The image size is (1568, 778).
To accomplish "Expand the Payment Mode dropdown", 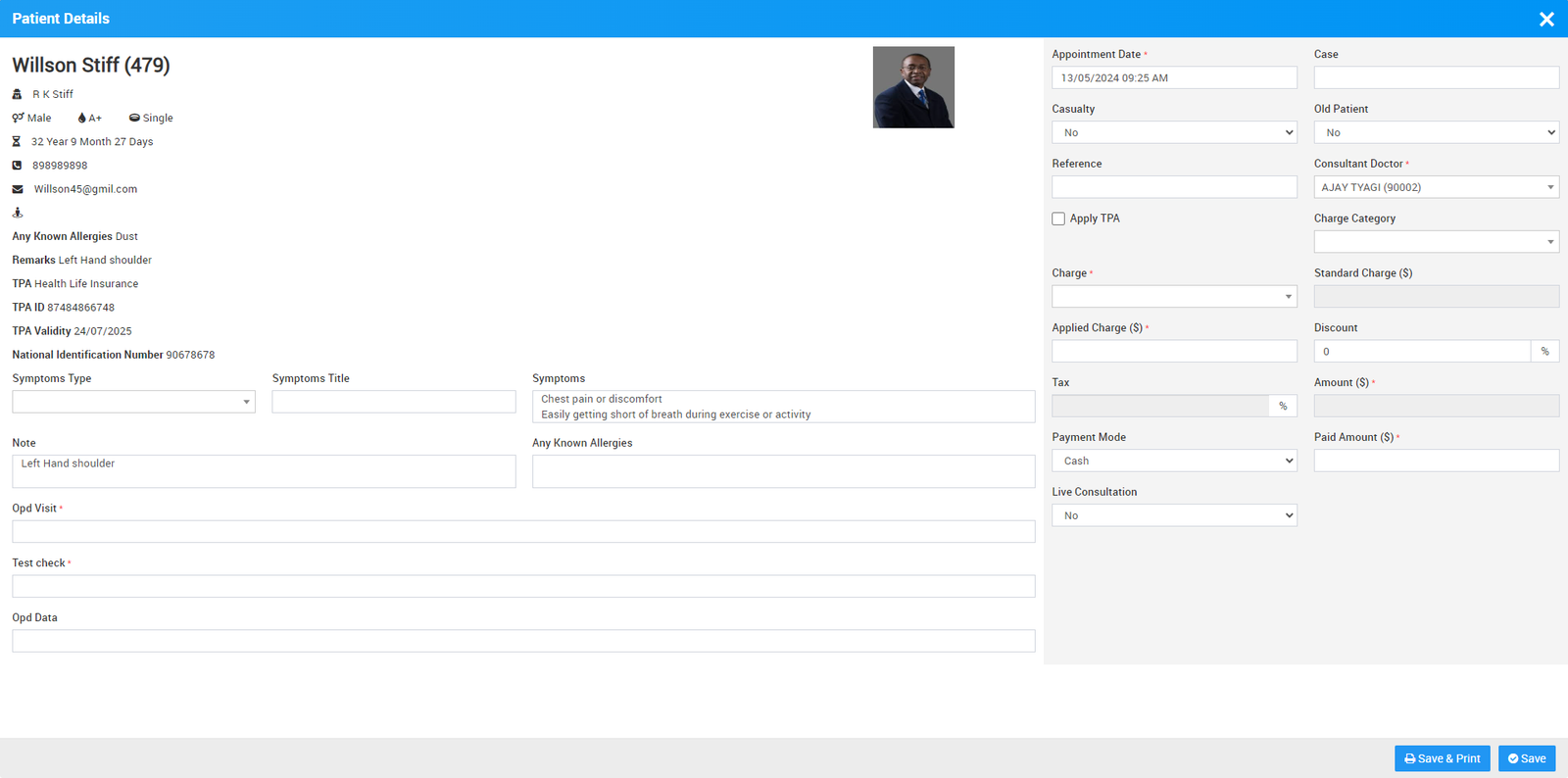I will (1174, 461).
